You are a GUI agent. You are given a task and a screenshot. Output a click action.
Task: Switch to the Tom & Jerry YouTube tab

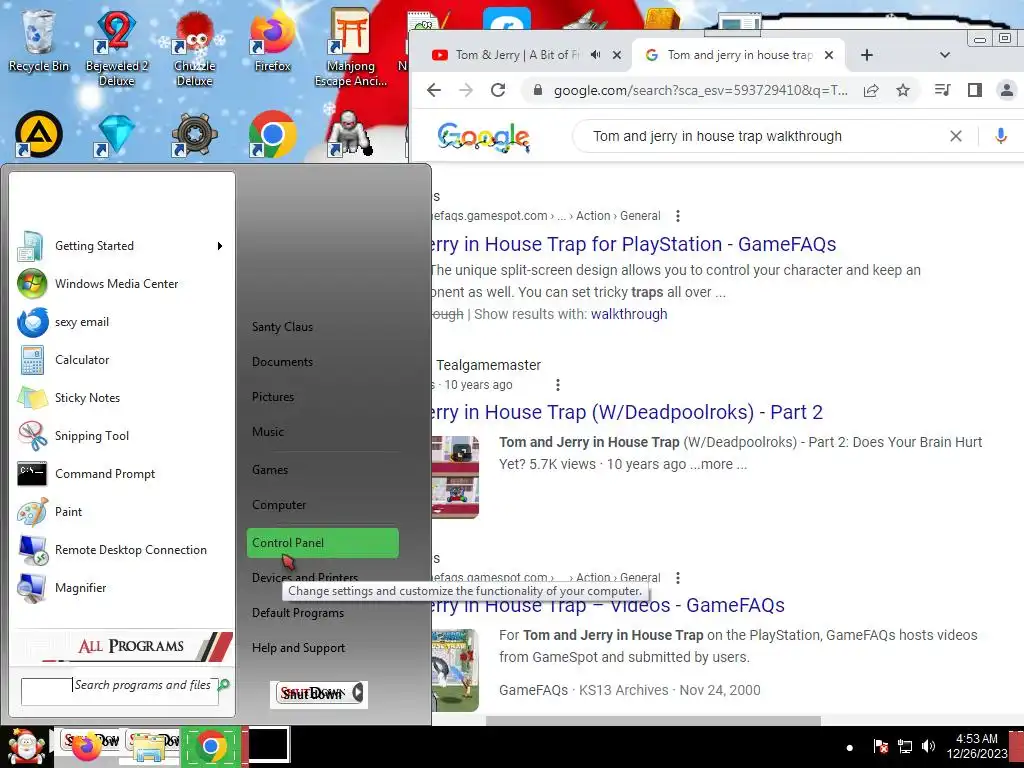click(x=516, y=56)
